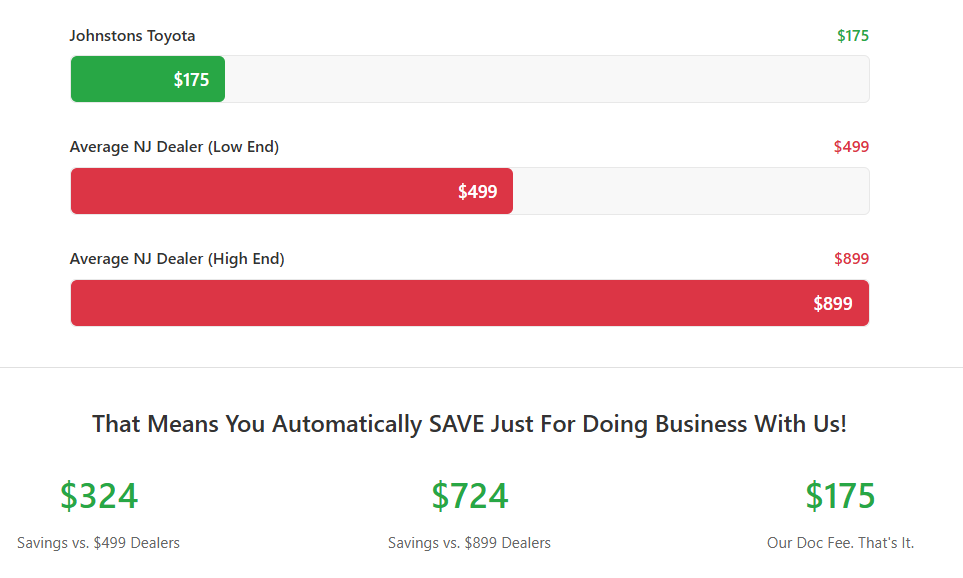963x578 pixels.
Task: Click the 'Our Doc Fee. That's It.' caption
Action: tap(840, 543)
